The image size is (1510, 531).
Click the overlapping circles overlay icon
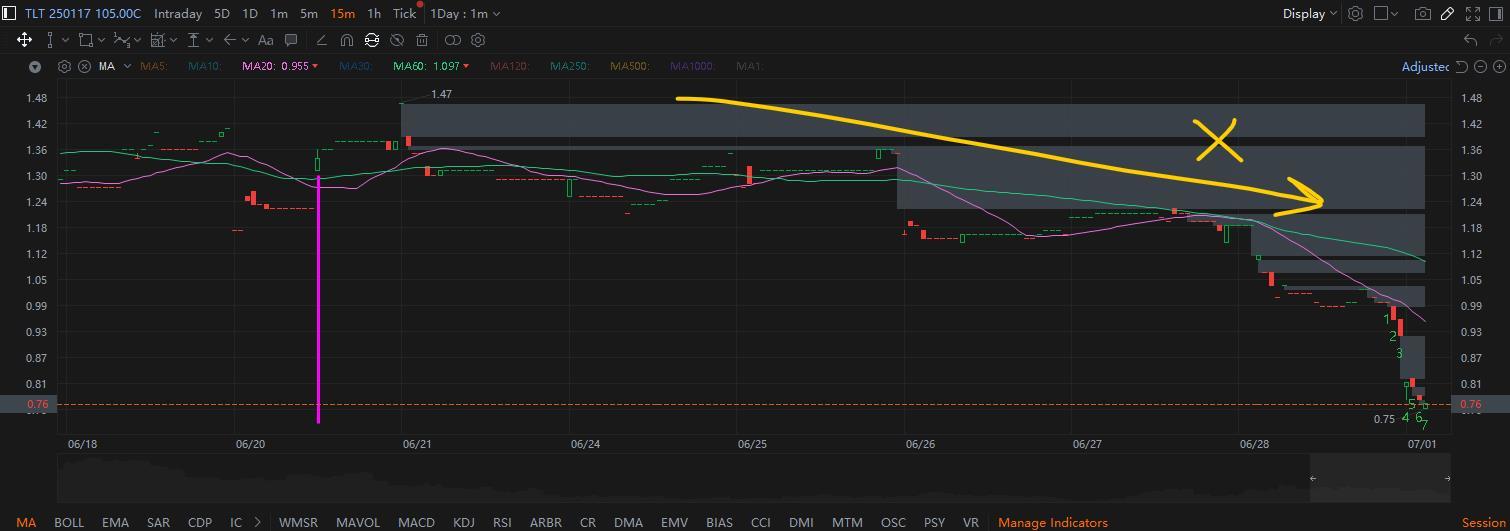coord(453,40)
